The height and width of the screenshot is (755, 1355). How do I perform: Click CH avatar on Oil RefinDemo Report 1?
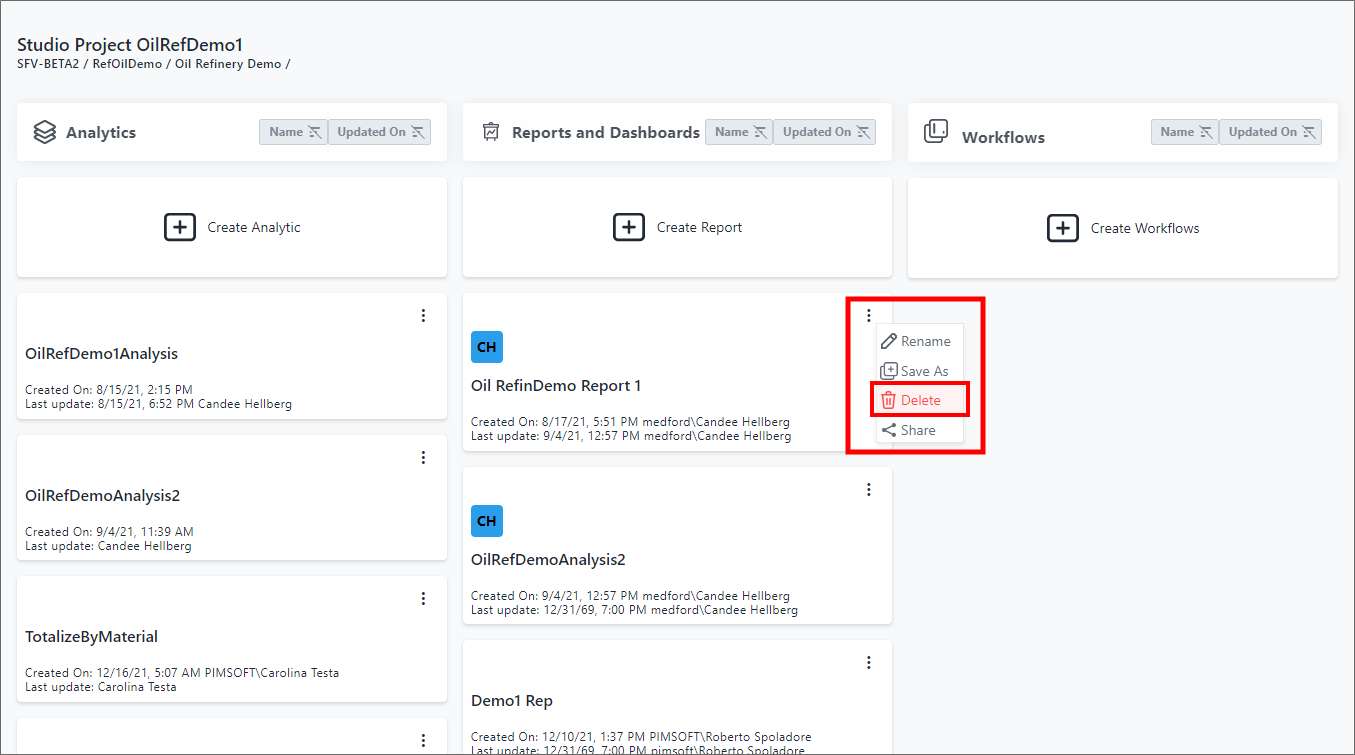tap(487, 347)
